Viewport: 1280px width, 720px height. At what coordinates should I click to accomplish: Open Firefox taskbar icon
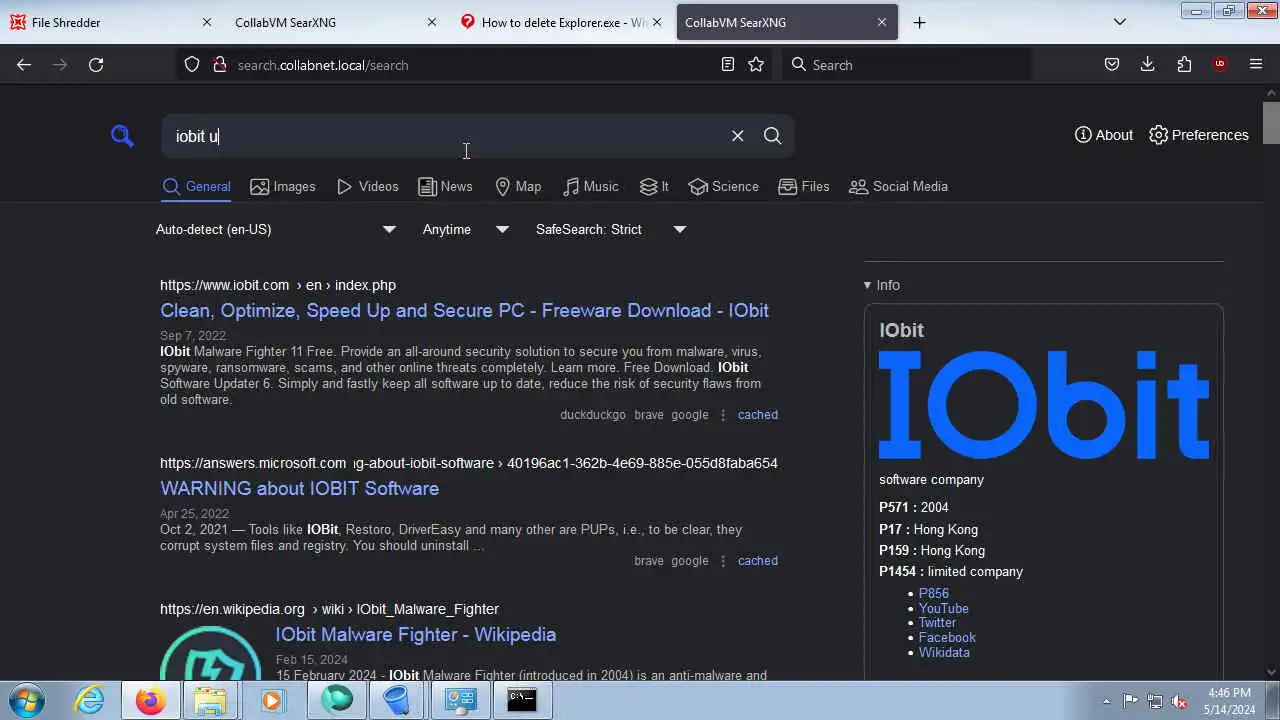[151, 700]
